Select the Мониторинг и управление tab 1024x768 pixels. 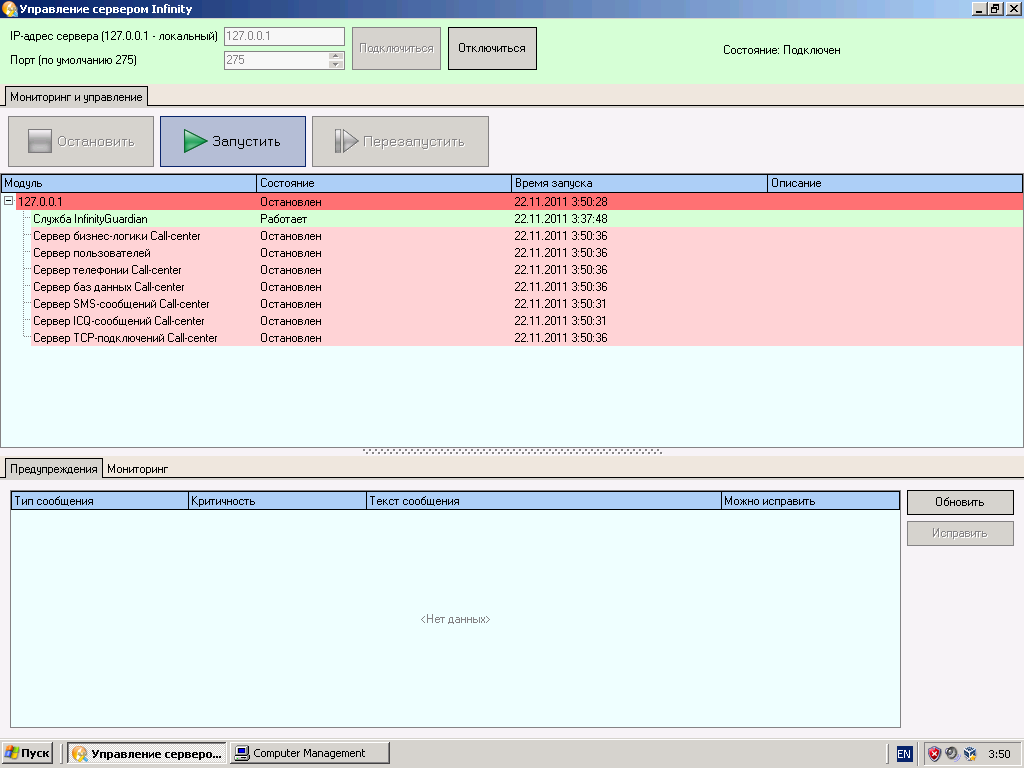76,97
